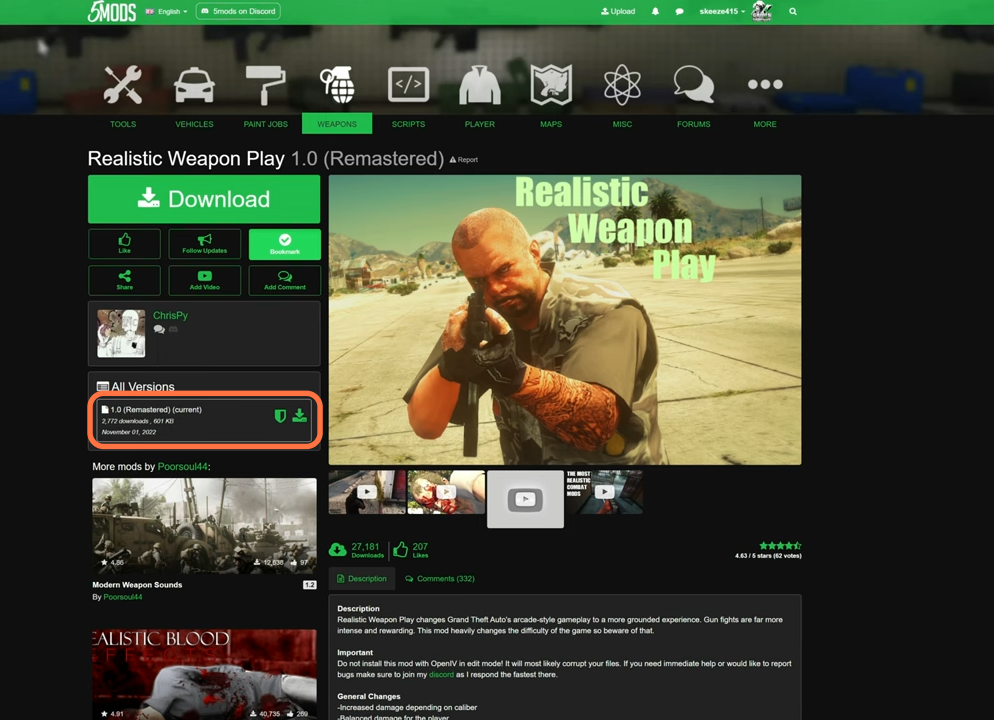Select the More menu label

765,124
